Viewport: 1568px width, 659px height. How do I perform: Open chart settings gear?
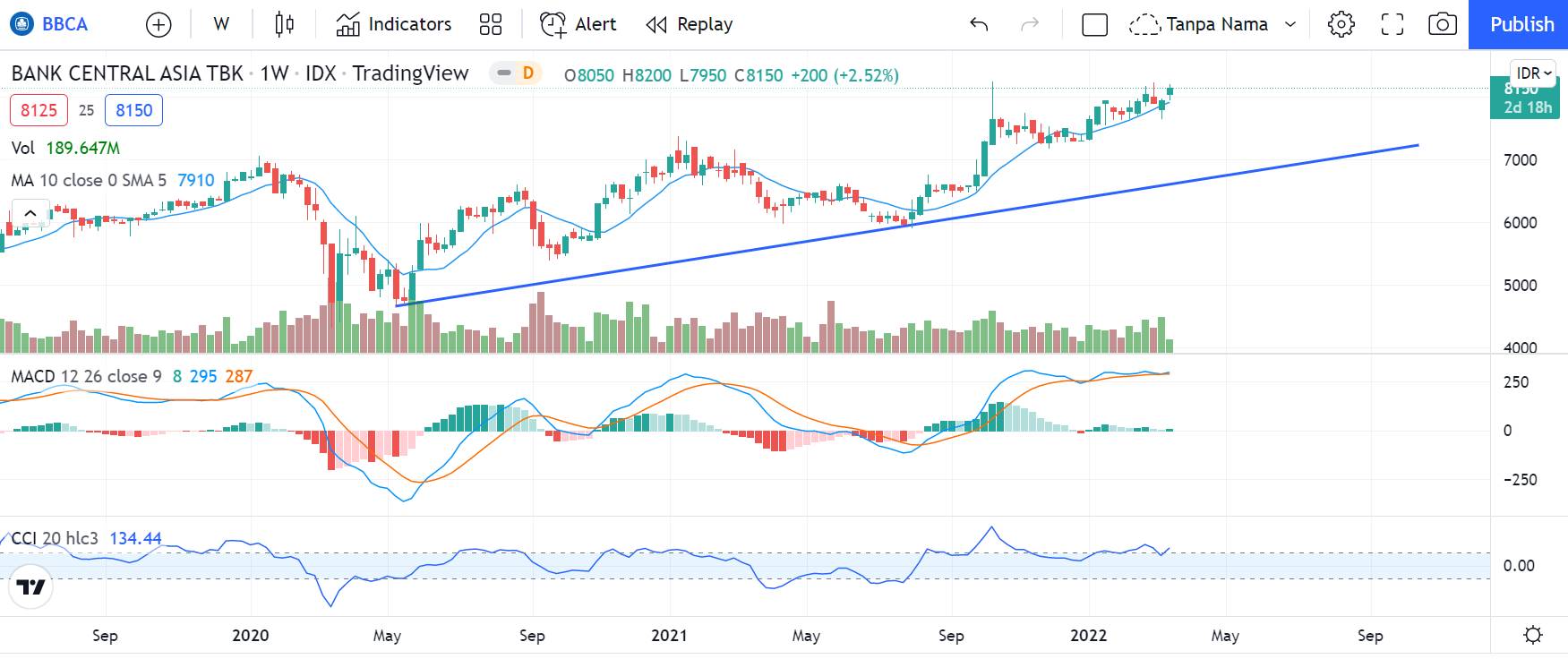point(1341,24)
